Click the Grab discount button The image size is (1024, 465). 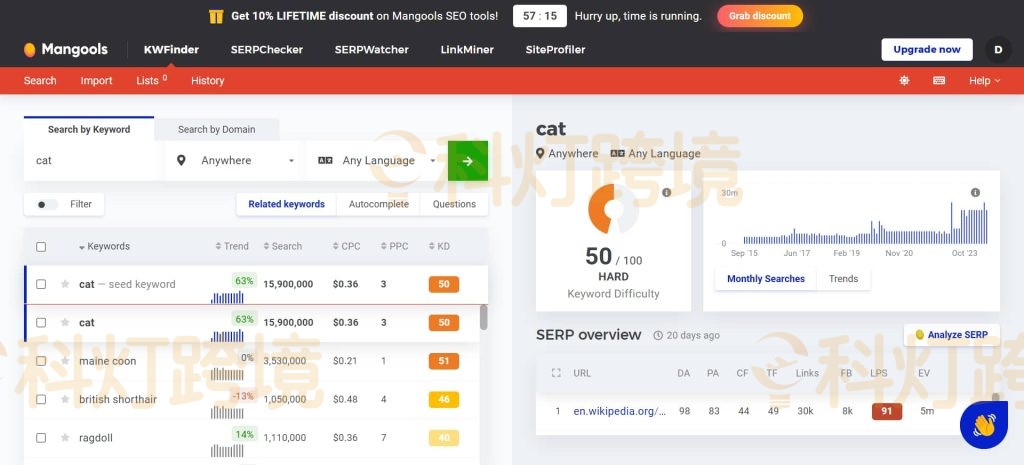pos(760,16)
